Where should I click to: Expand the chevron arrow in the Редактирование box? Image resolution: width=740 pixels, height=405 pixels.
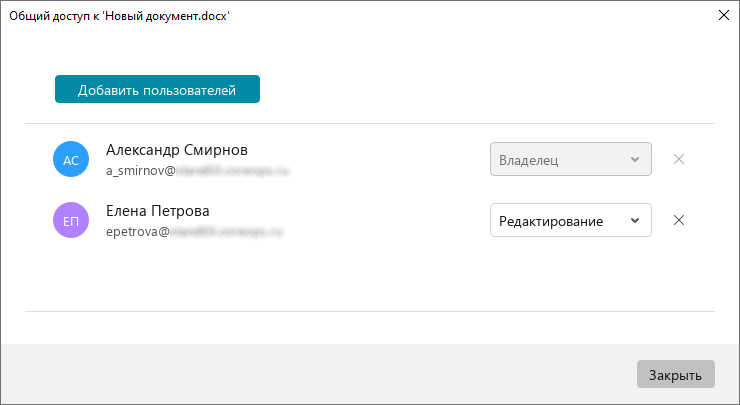click(635, 220)
